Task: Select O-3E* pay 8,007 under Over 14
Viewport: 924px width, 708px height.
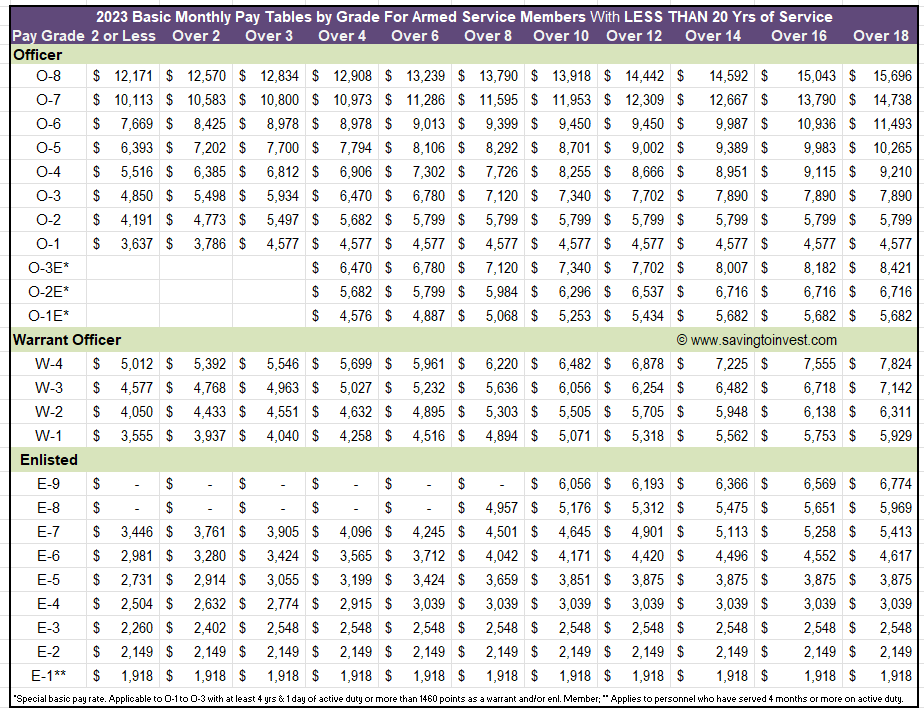Action: click(x=732, y=268)
